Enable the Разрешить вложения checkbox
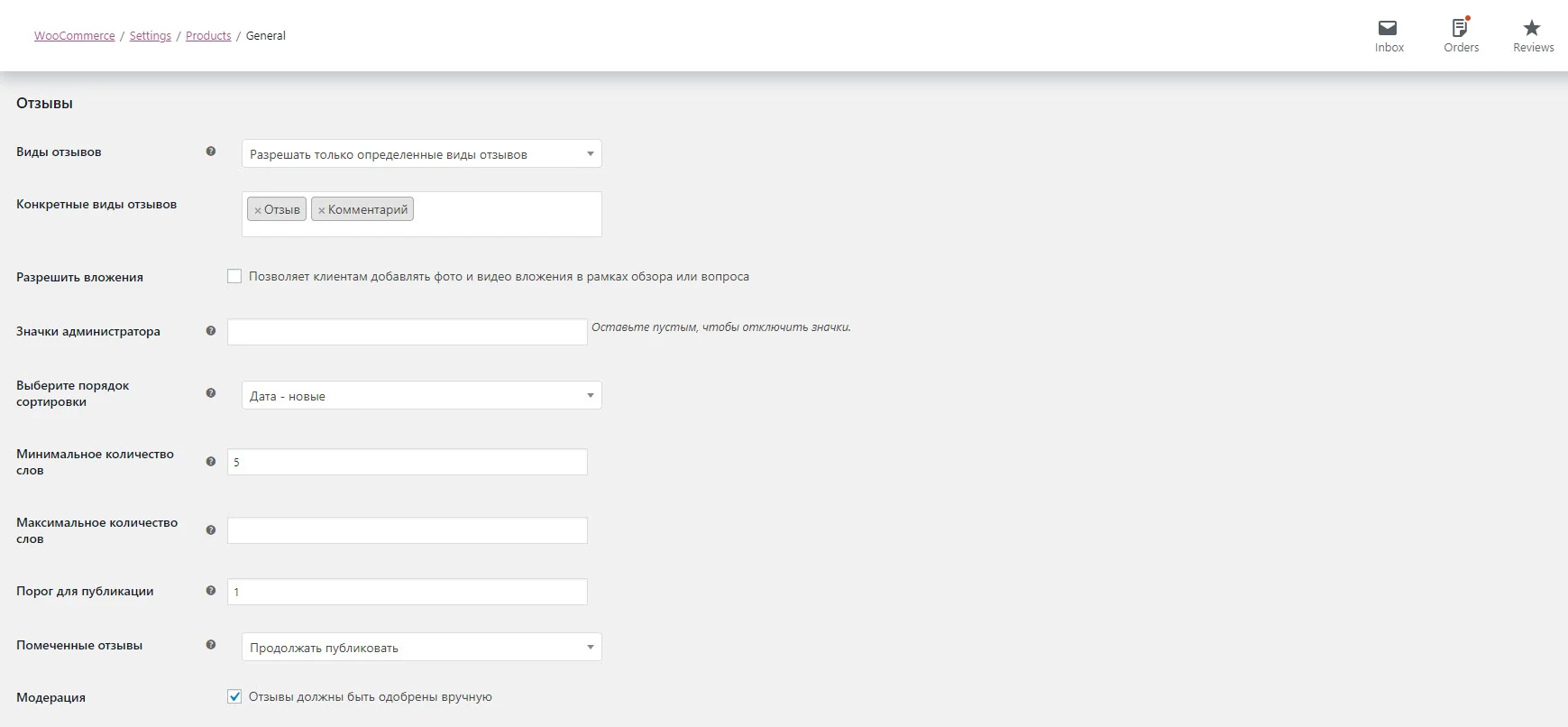Image resolution: width=1568 pixels, height=727 pixels. pyautogui.click(x=234, y=277)
